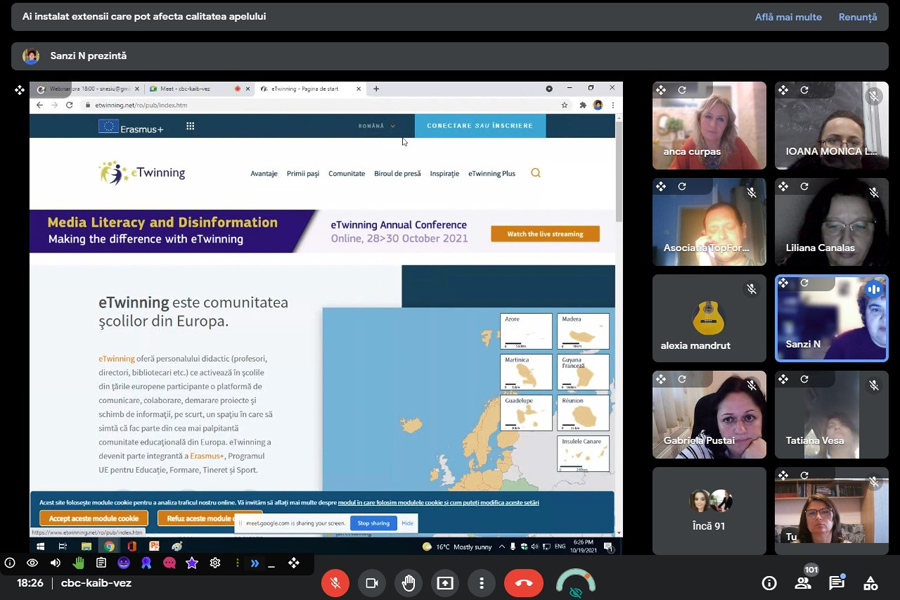
Task: Click the 'CONECTARE SAU ÎNSCRIERE' button
Action: click(x=480, y=126)
